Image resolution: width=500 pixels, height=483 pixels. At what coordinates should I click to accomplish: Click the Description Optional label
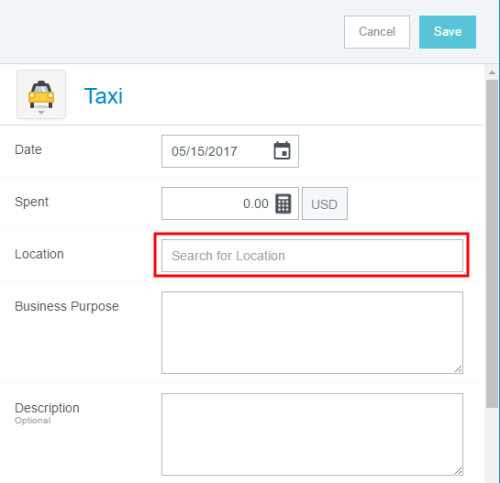[47, 413]
